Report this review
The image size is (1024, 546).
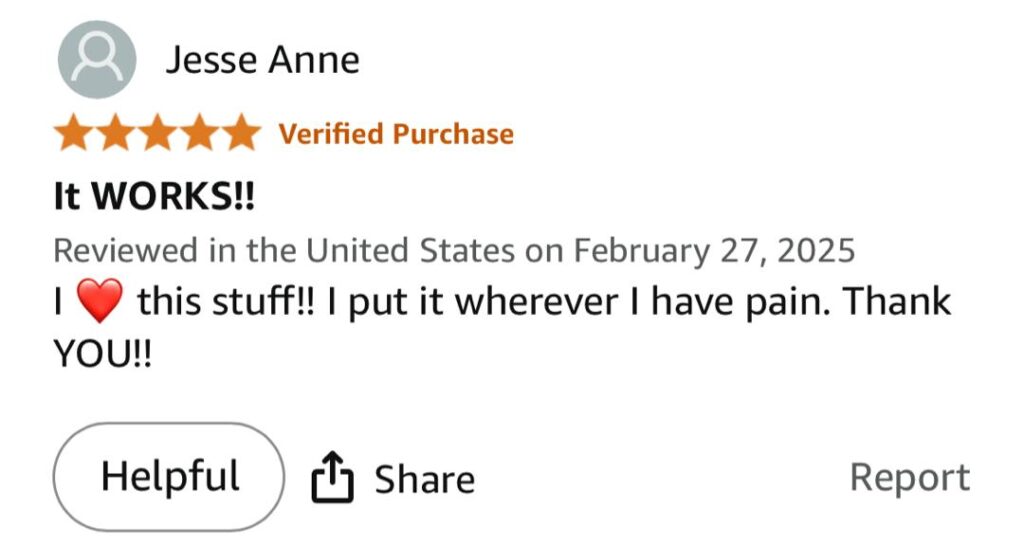pyautogui.click(x=909, y=478)
